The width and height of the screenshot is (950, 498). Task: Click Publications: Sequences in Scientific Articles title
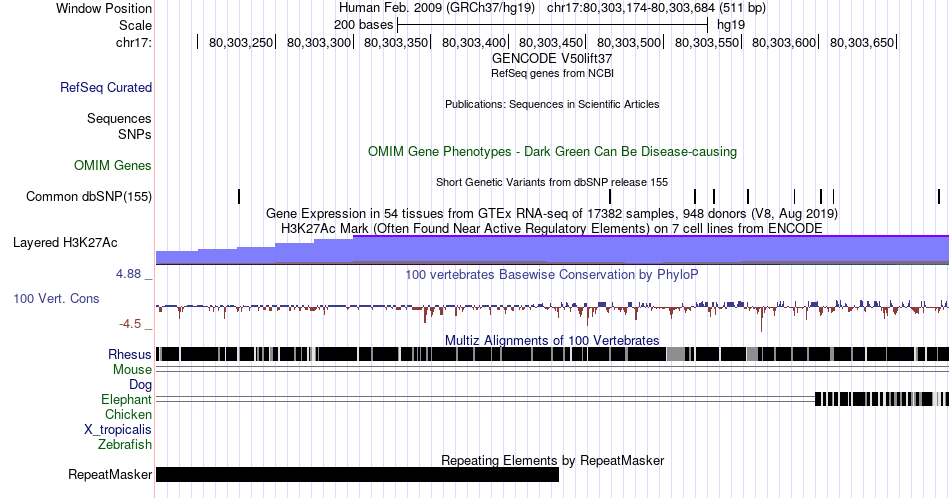click(552, 104)
